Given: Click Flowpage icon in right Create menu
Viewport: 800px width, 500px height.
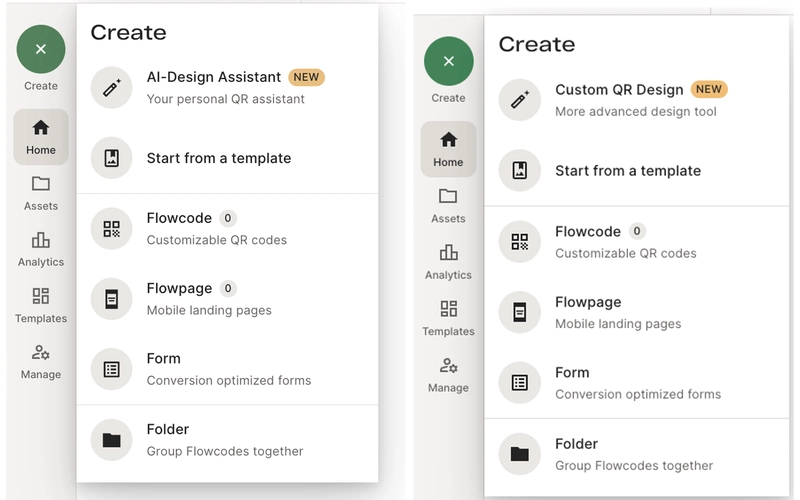Looking at the screenshot, I should [x=519, y=312].
